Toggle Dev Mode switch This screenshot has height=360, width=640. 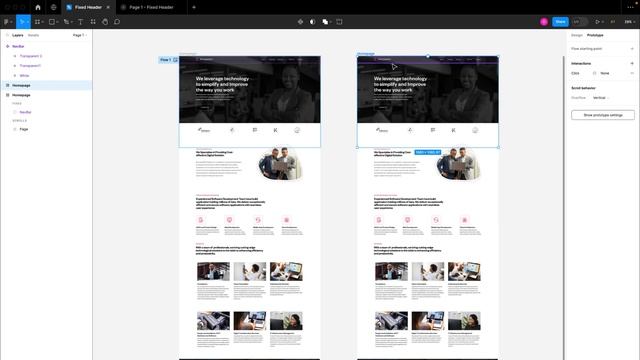pyautogui.click(x=580, y=22)
